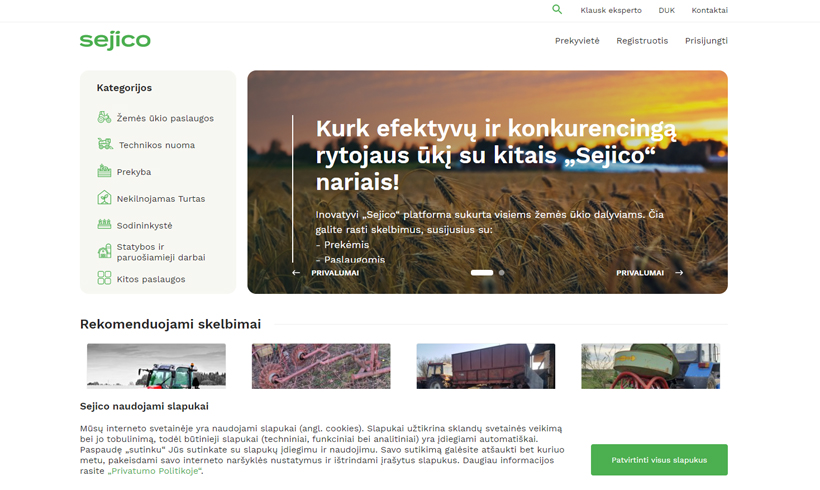Viewport: 820px width, 490px height.
Task: Open the green spreader listing thumbnail
Action: pyautogui.click(x=651, y=366)
